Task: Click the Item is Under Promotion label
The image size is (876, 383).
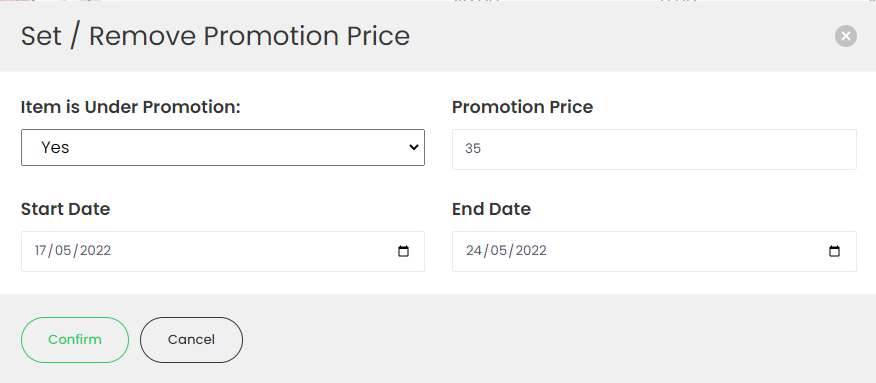Action: (131, 107)
